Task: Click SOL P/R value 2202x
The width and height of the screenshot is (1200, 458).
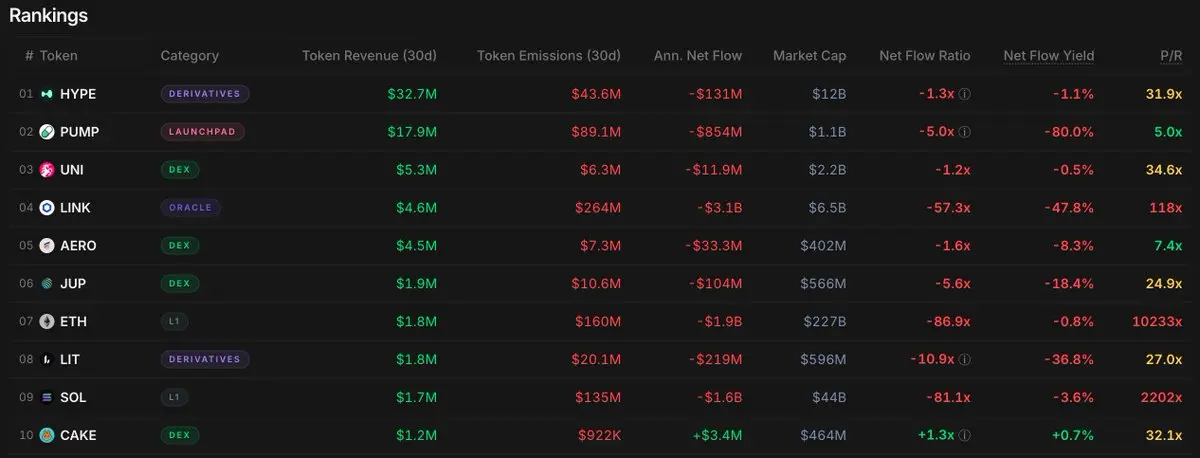Action: 1163,398
